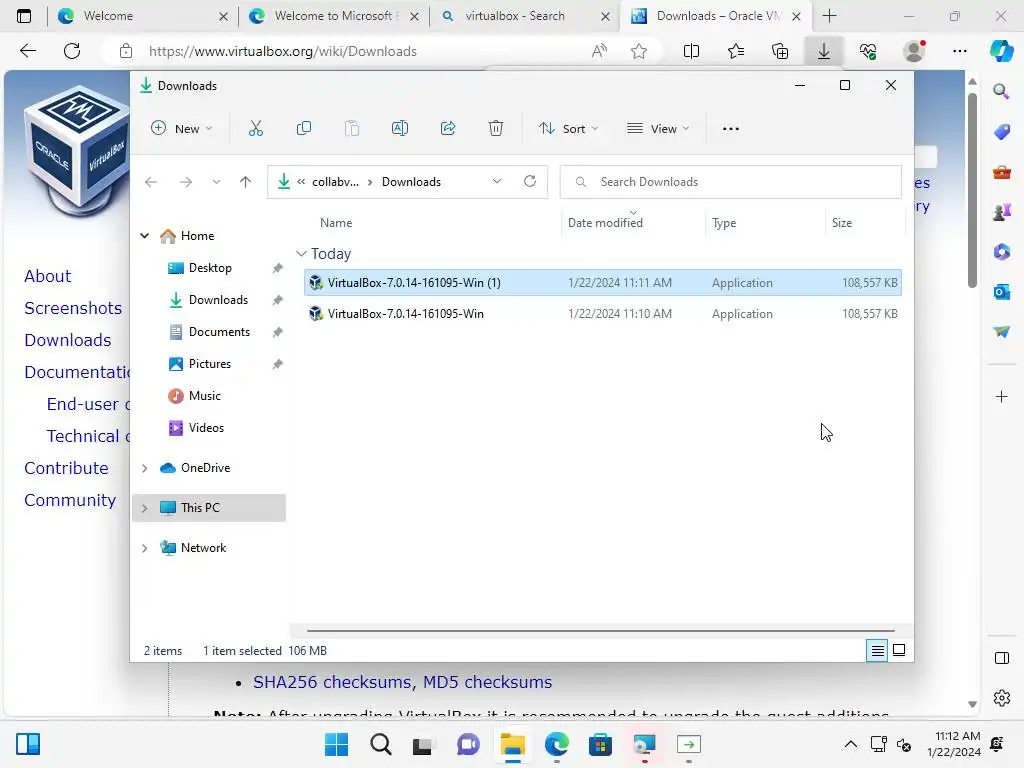Click SHA256 checksums link
The height and width of the screenshot is (768, 1024).
332,682
